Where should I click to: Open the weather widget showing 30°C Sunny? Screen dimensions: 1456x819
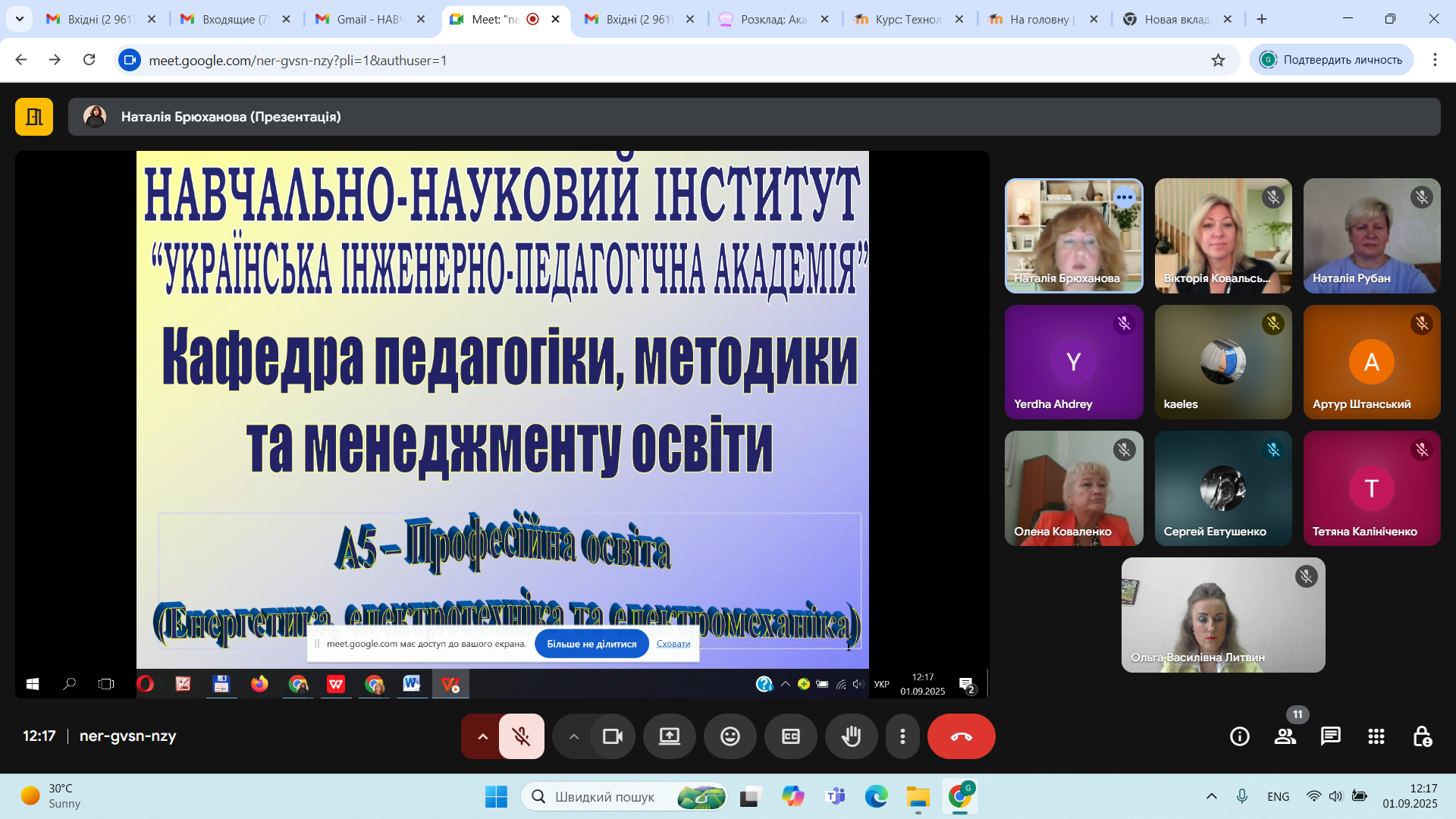(x=52, y=796)
